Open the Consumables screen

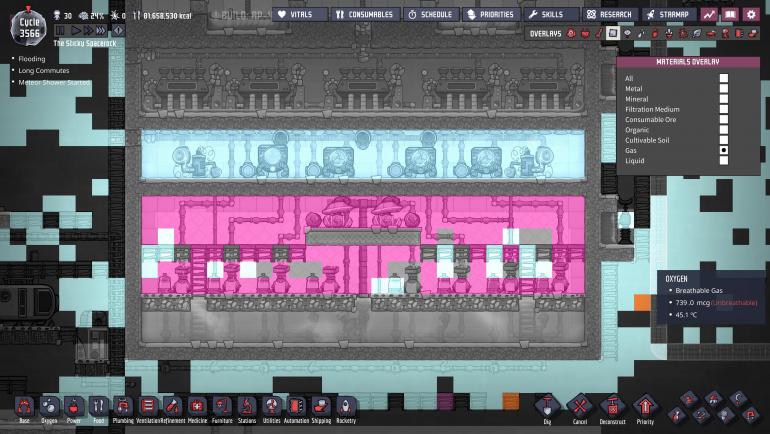(365, 15)
